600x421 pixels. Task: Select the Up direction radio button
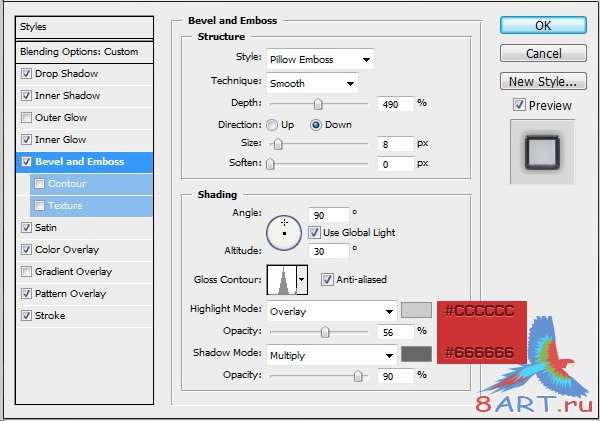[272, 125]
